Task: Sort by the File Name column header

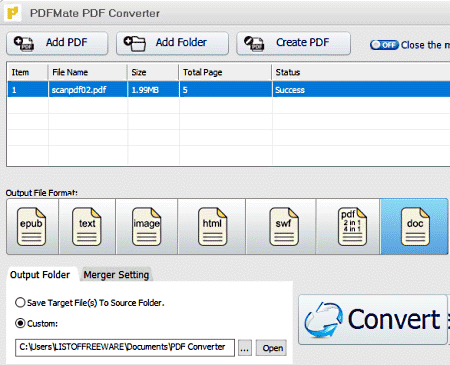Action: click(88, 72)
